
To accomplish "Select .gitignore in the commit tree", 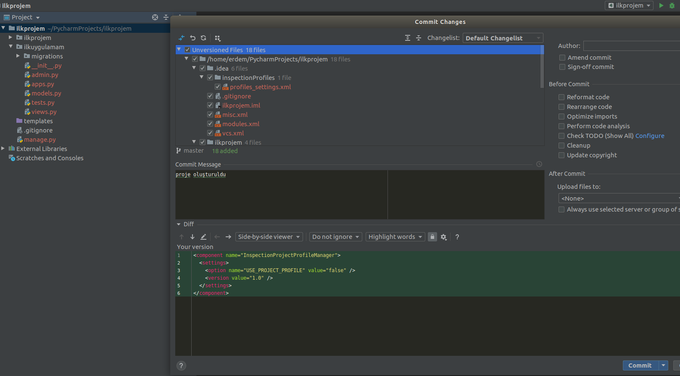I will (x=236, y=96).
